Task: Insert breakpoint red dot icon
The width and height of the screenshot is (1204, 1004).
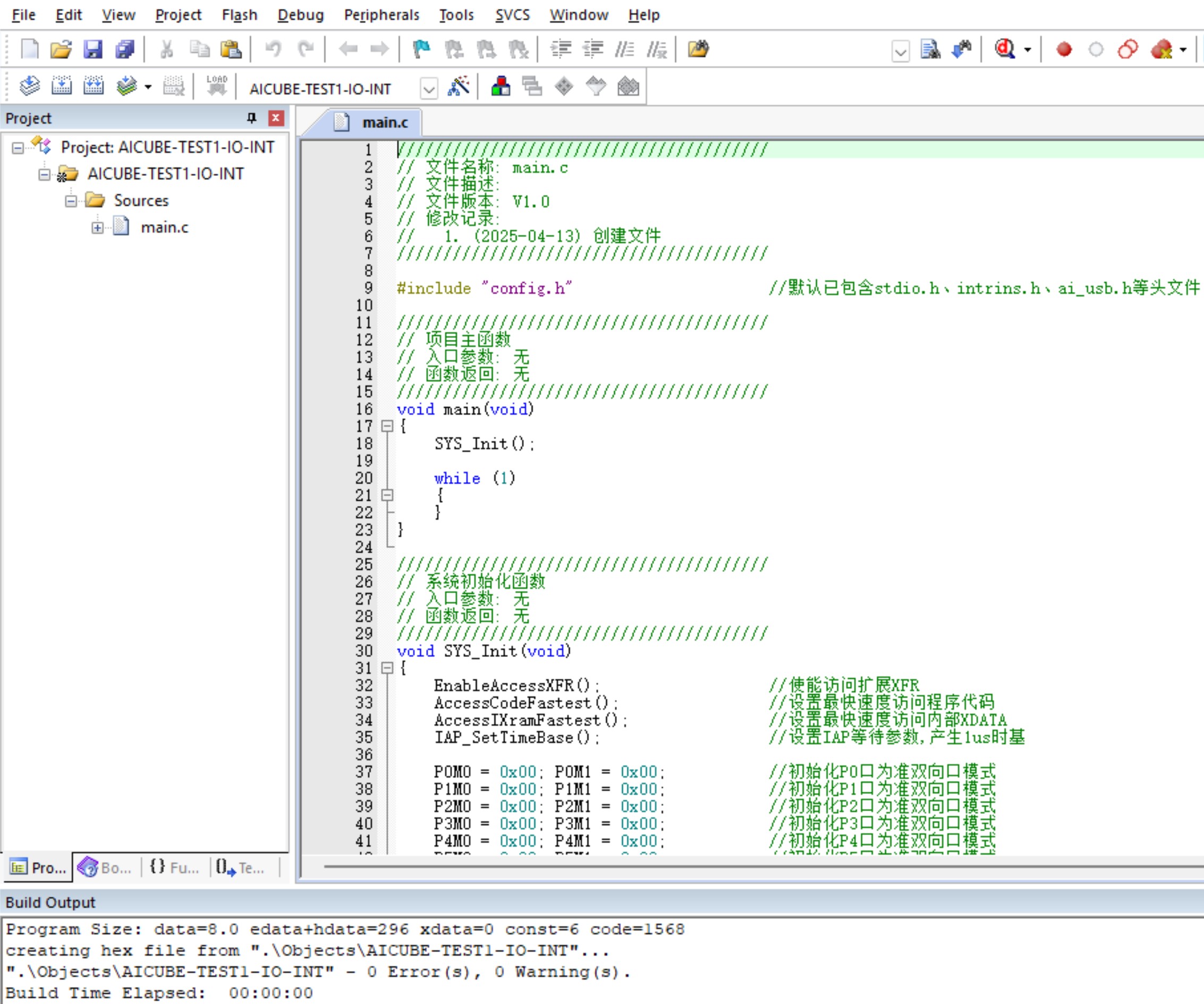Action: (x=1064, y=49)
